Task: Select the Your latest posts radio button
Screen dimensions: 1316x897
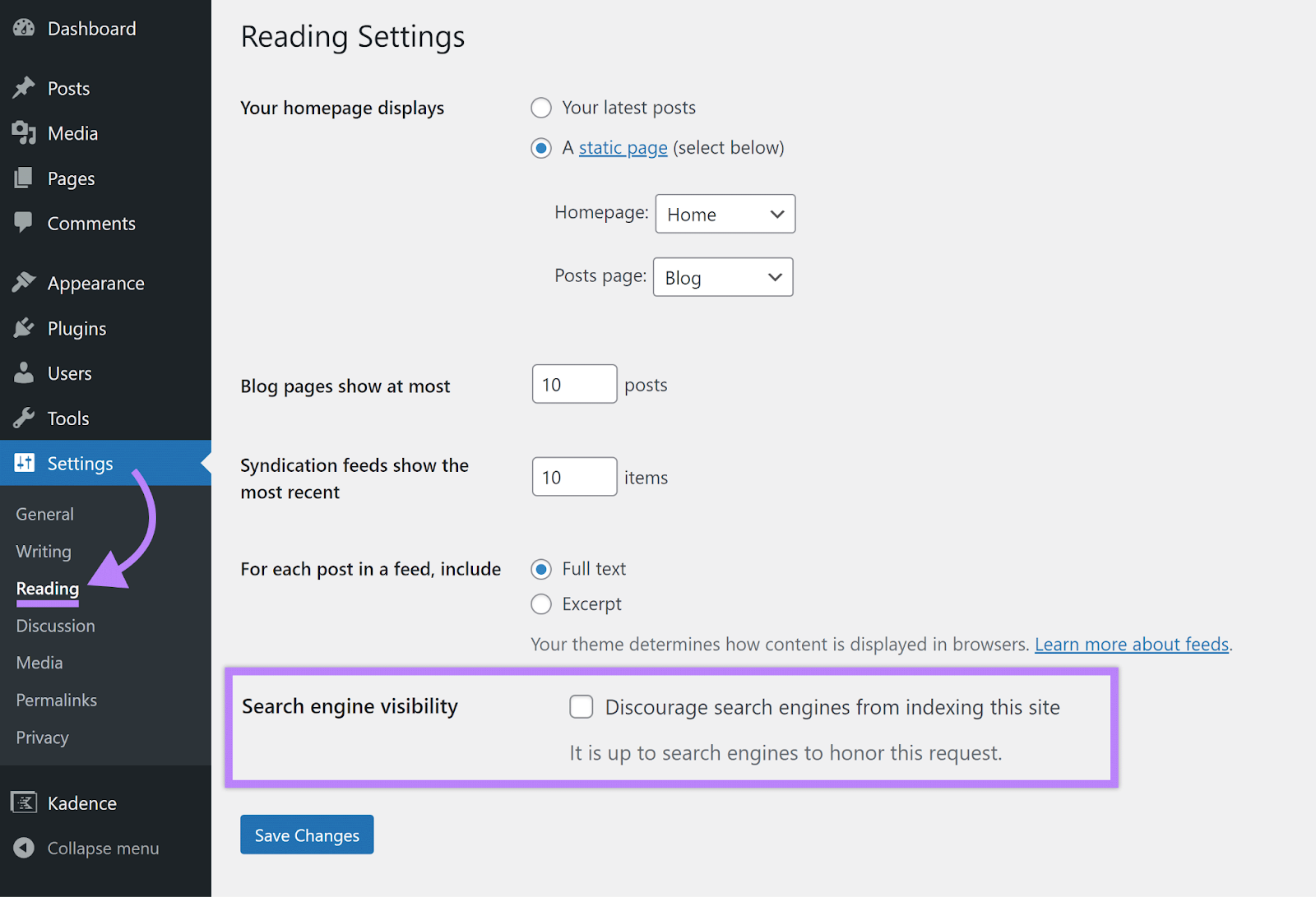Action: click(x=541, y=108)
